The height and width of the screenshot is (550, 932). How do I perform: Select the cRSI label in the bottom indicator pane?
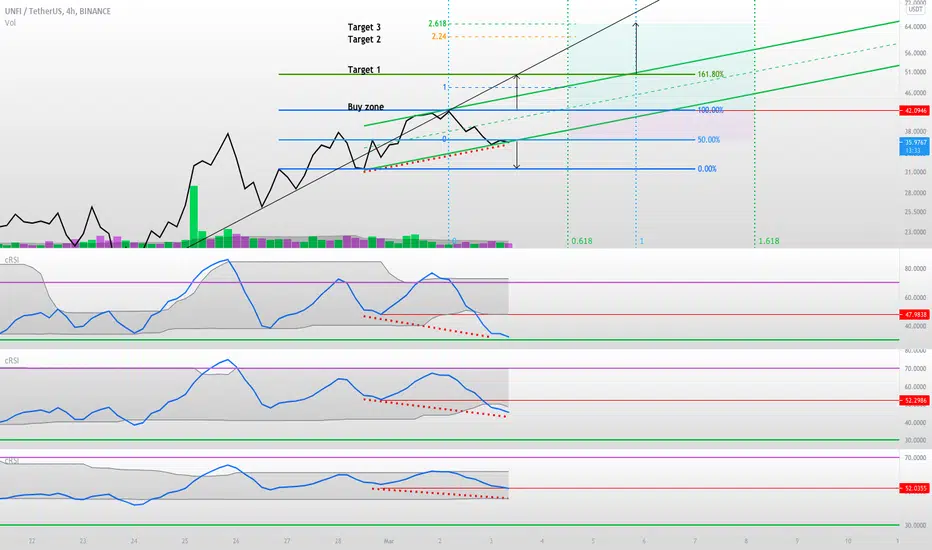point(11,461)
